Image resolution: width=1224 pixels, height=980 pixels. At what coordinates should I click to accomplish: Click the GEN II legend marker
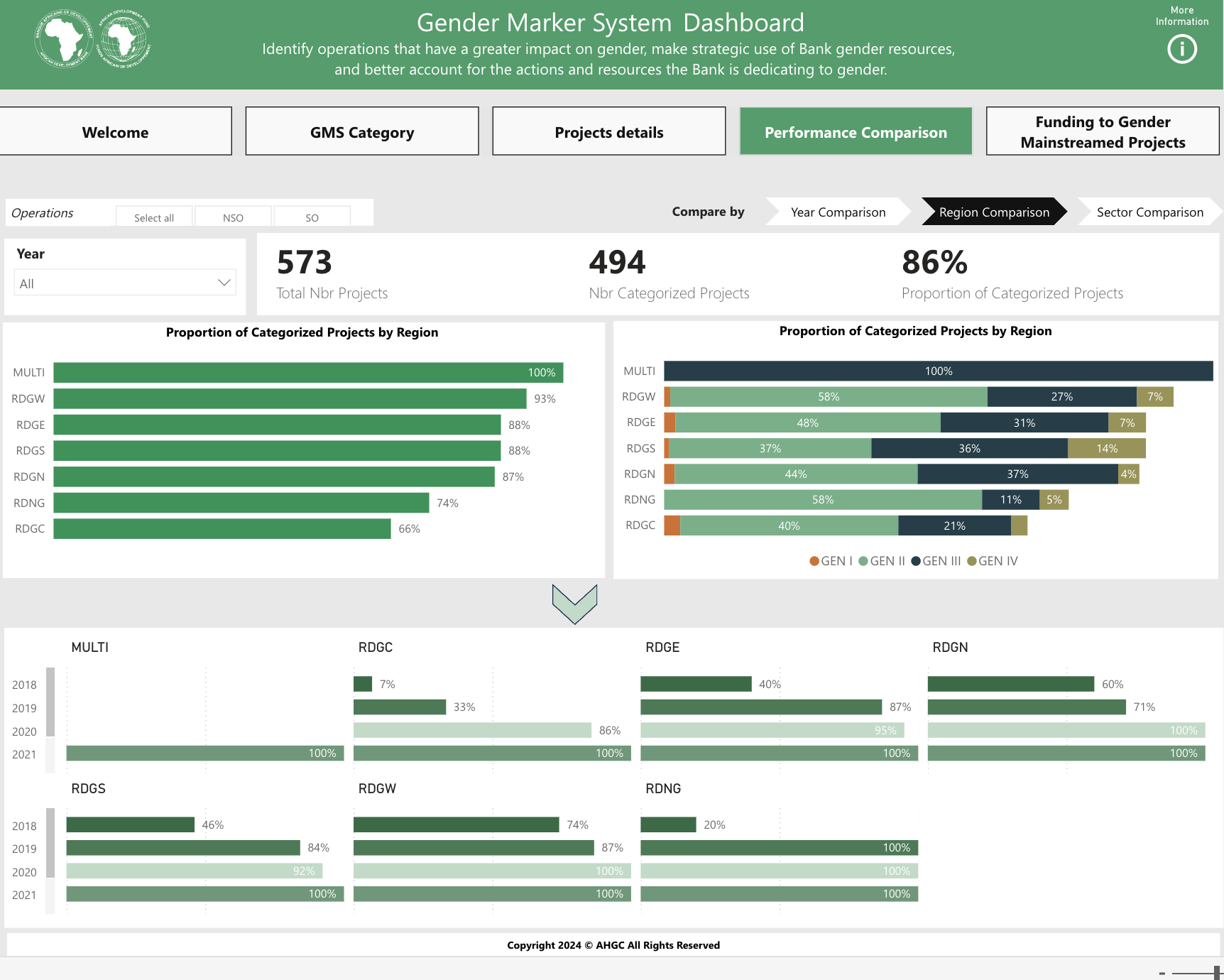tap(863, 561)
